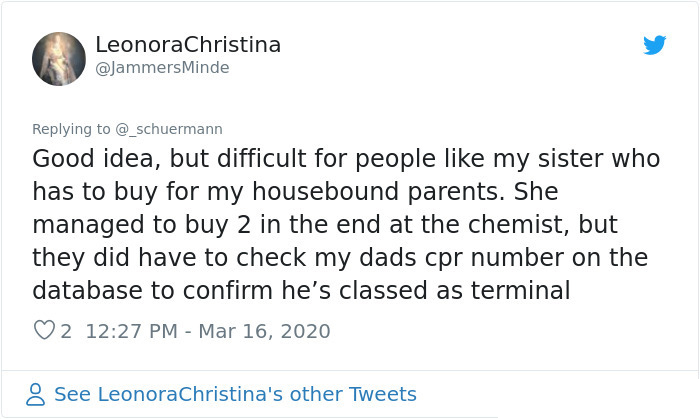Click the Twitter bird logo

click(655, 45)
